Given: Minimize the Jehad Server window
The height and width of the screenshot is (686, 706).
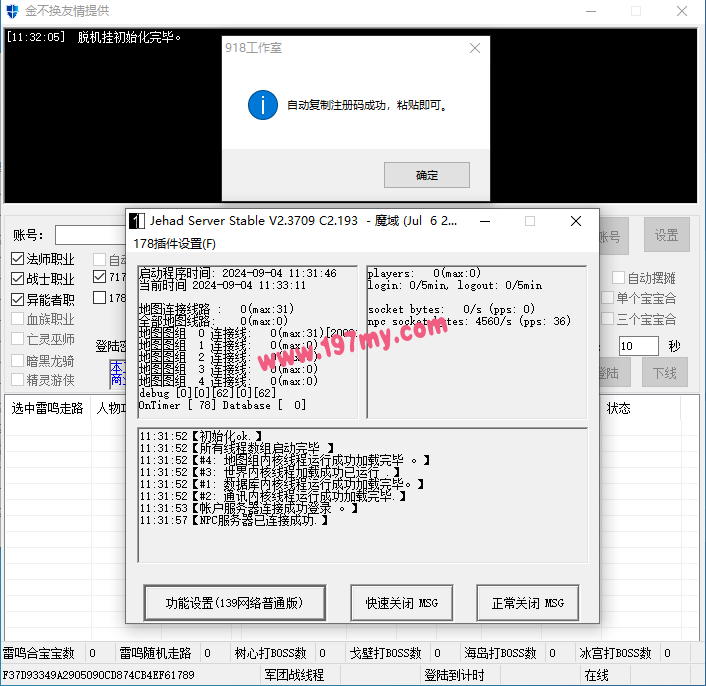Looking at the screenshot, I should tap(484, 221).
